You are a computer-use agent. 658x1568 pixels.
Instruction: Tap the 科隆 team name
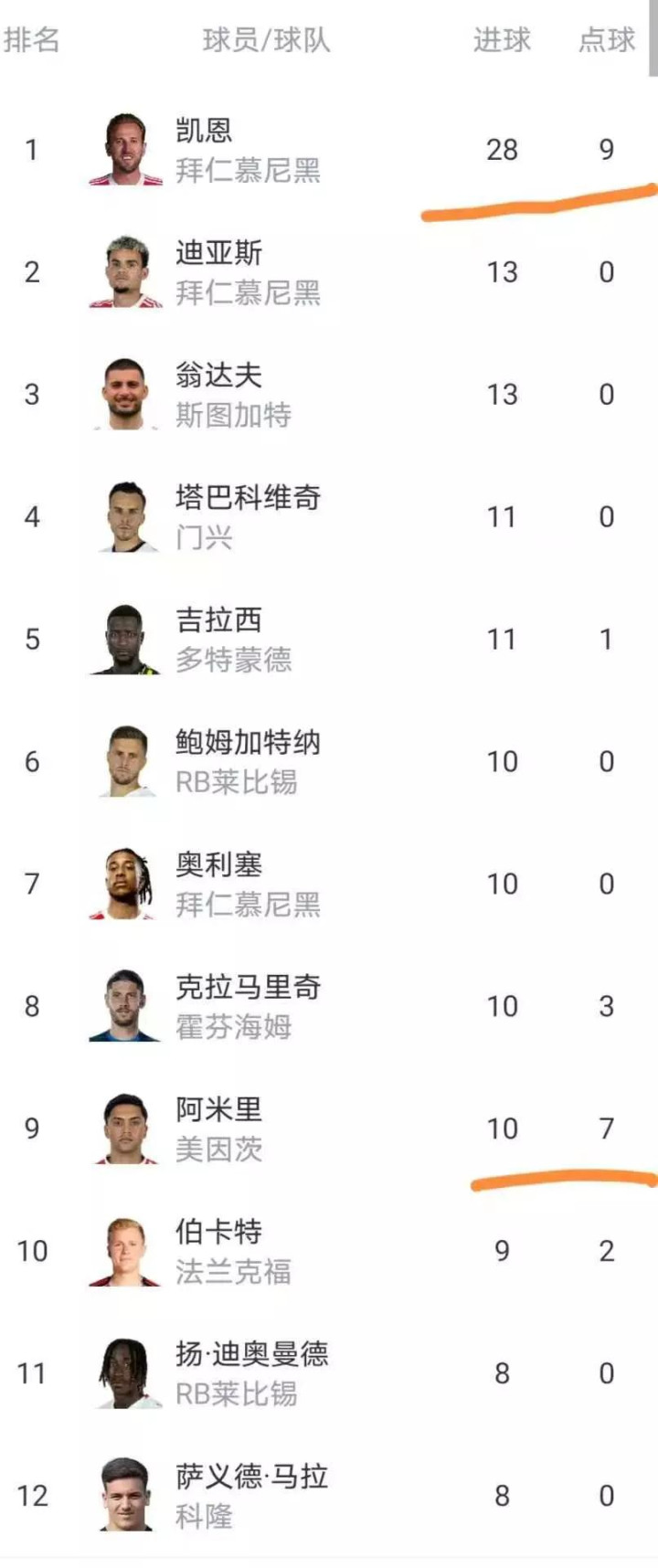pos(204,1517)
